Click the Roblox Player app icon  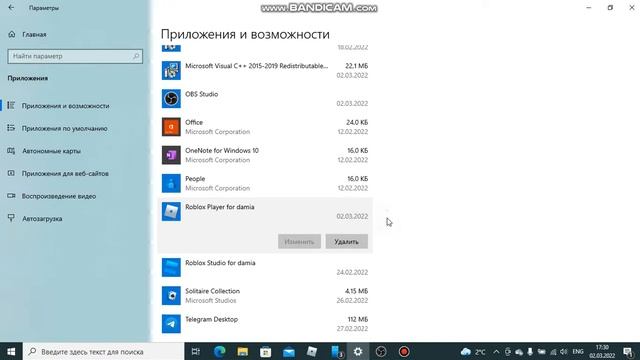coord(171,211)
